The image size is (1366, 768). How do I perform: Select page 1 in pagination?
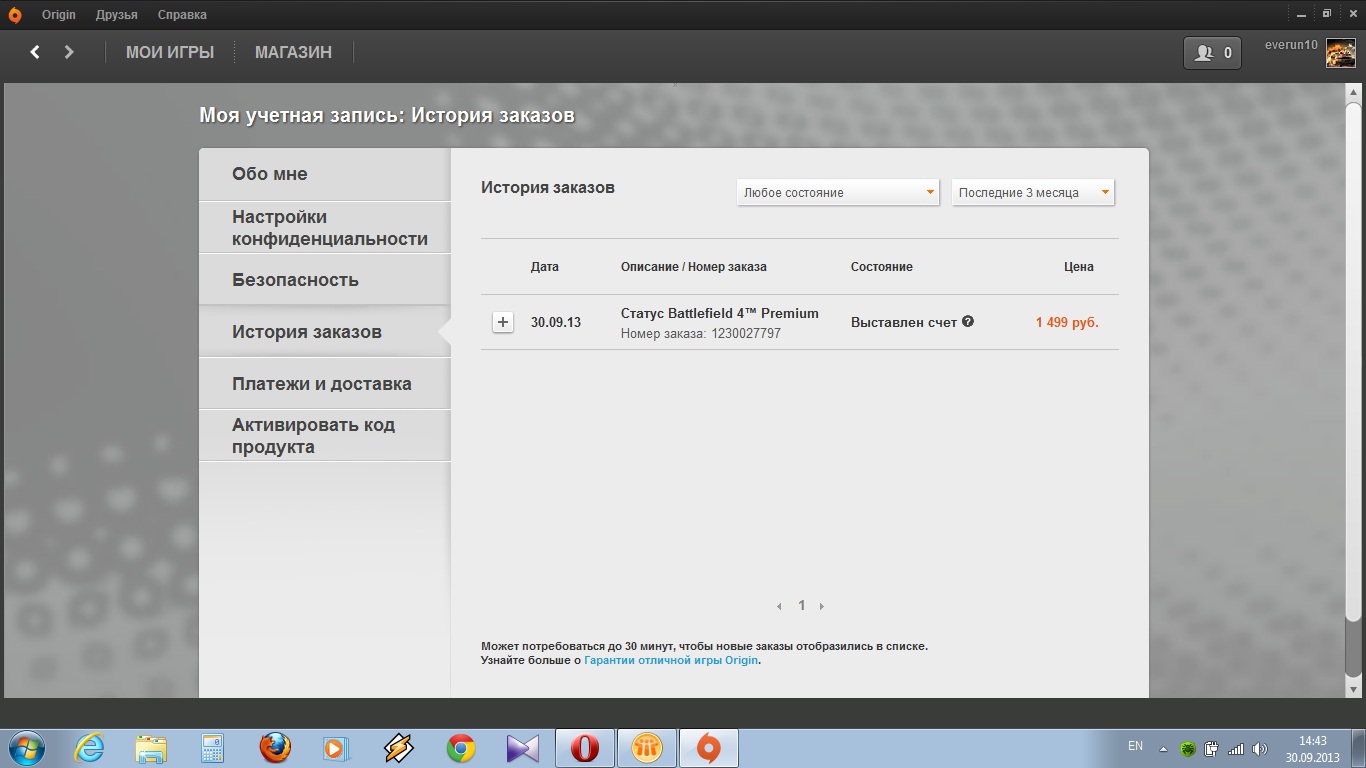coord(801,606)
